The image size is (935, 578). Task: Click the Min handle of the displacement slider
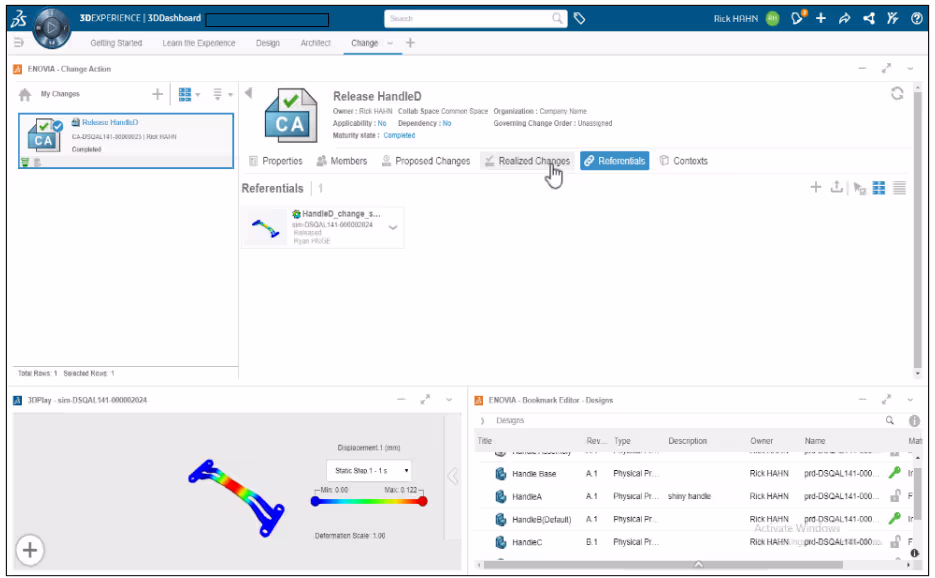click(x=315, y=501)
